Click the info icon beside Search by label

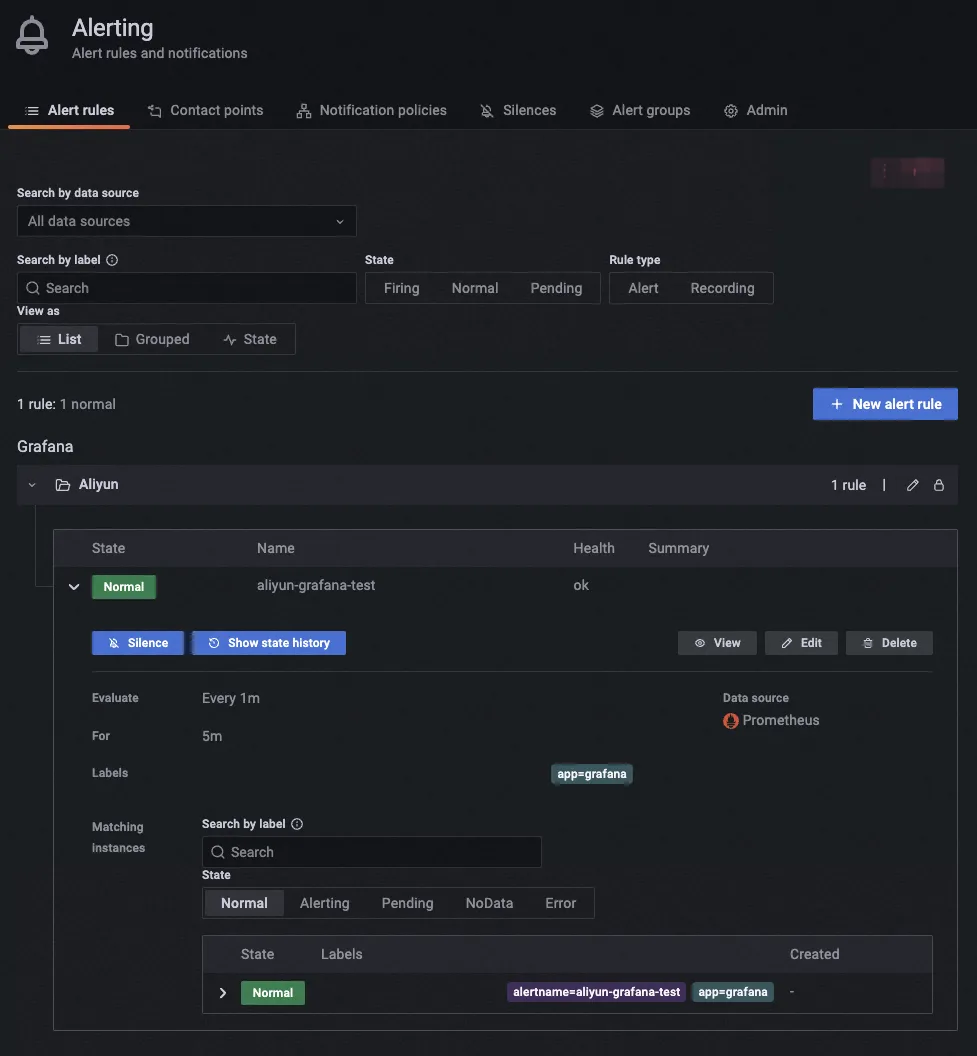[x=112, y=260]
